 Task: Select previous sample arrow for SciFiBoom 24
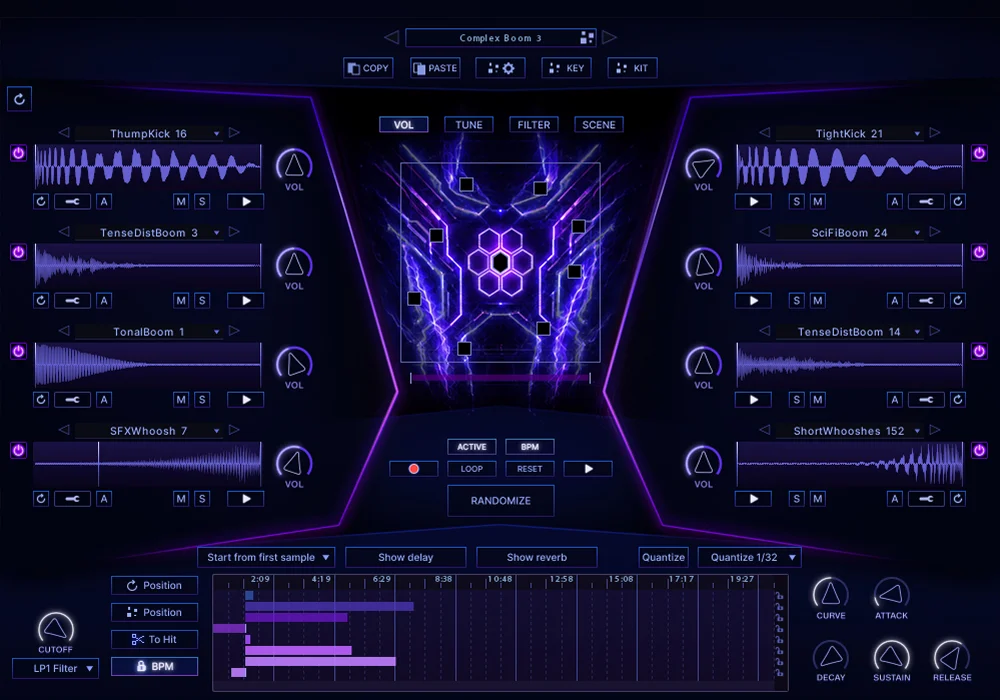coord(765,232)
